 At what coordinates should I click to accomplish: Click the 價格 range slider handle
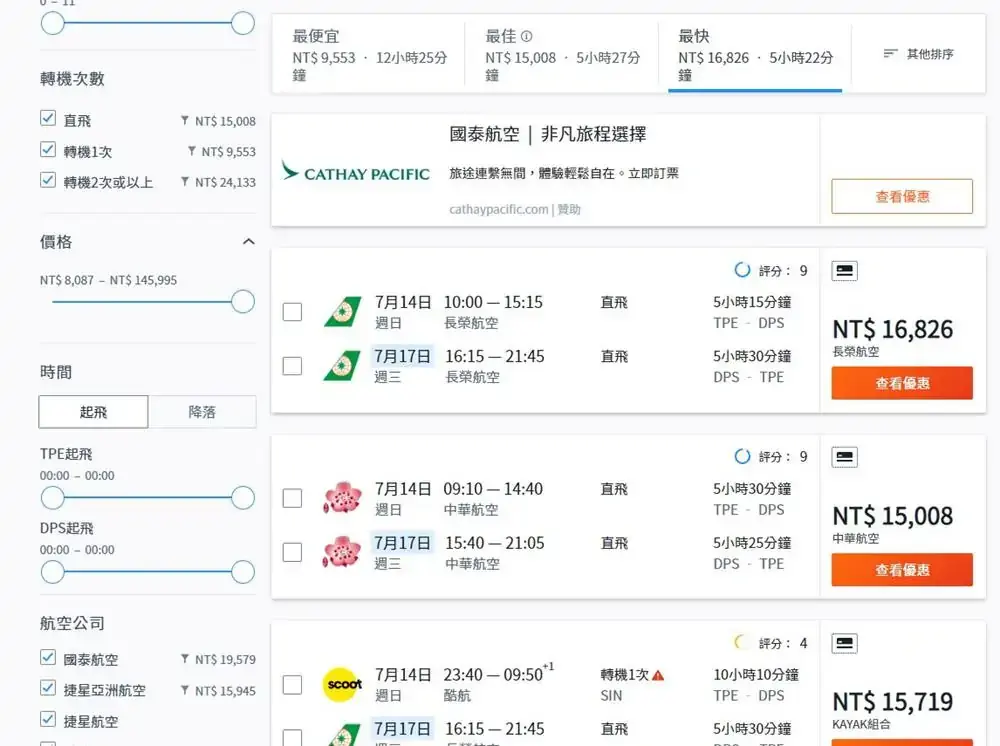[243, 302]
